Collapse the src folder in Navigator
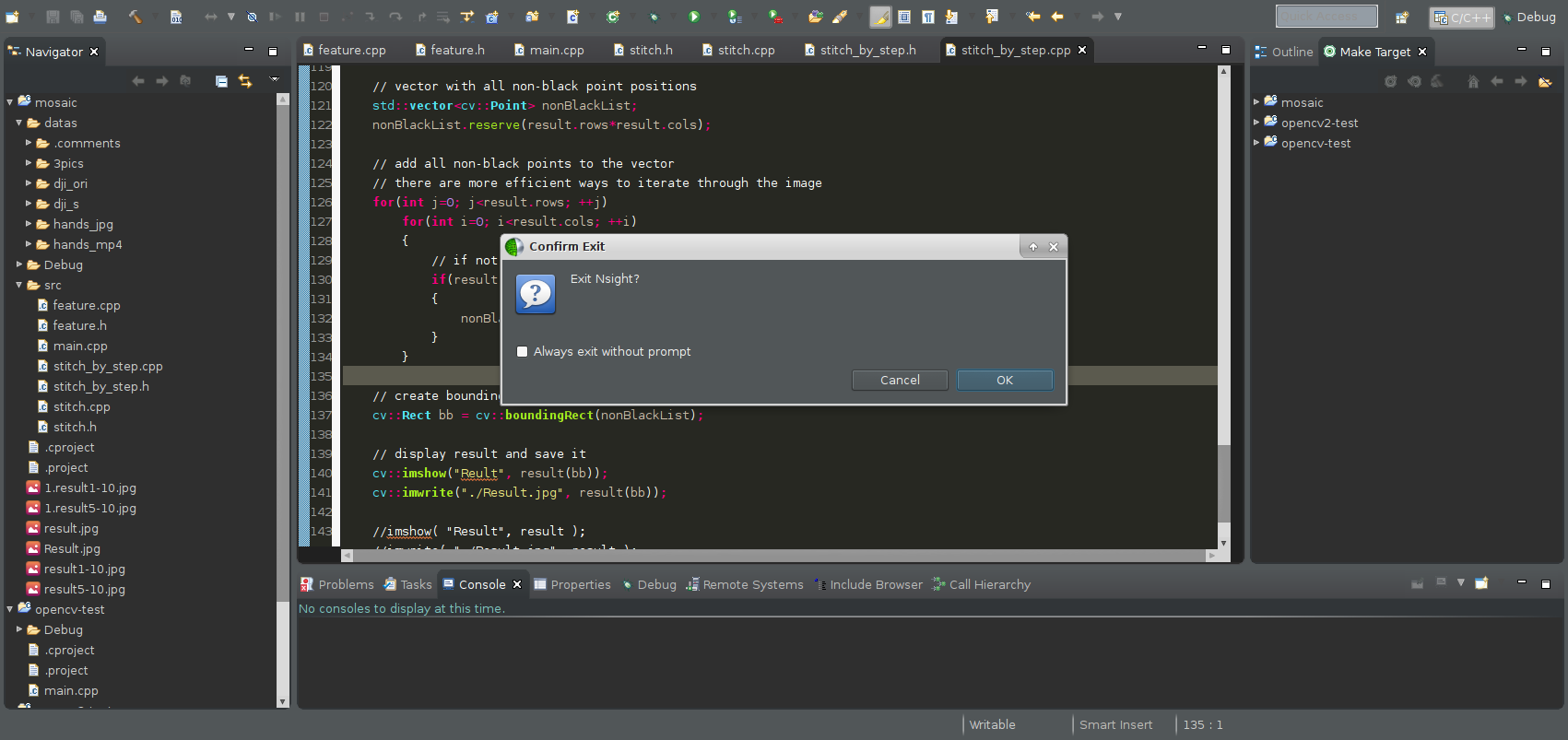The width and height of the screenshot is (1568, 740). [x=19, y=285]
